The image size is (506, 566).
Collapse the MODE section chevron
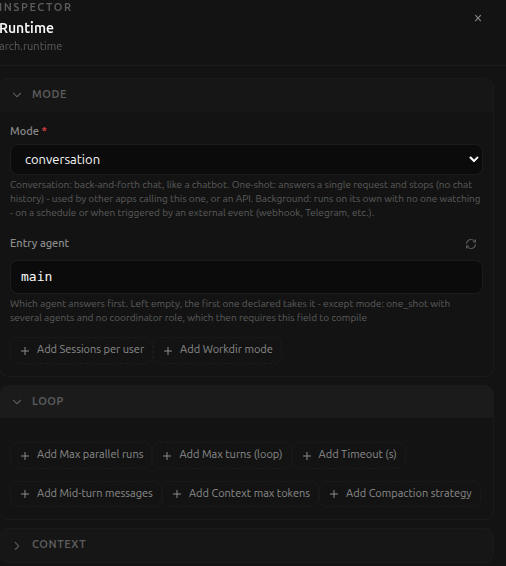[x=17, y=95]
